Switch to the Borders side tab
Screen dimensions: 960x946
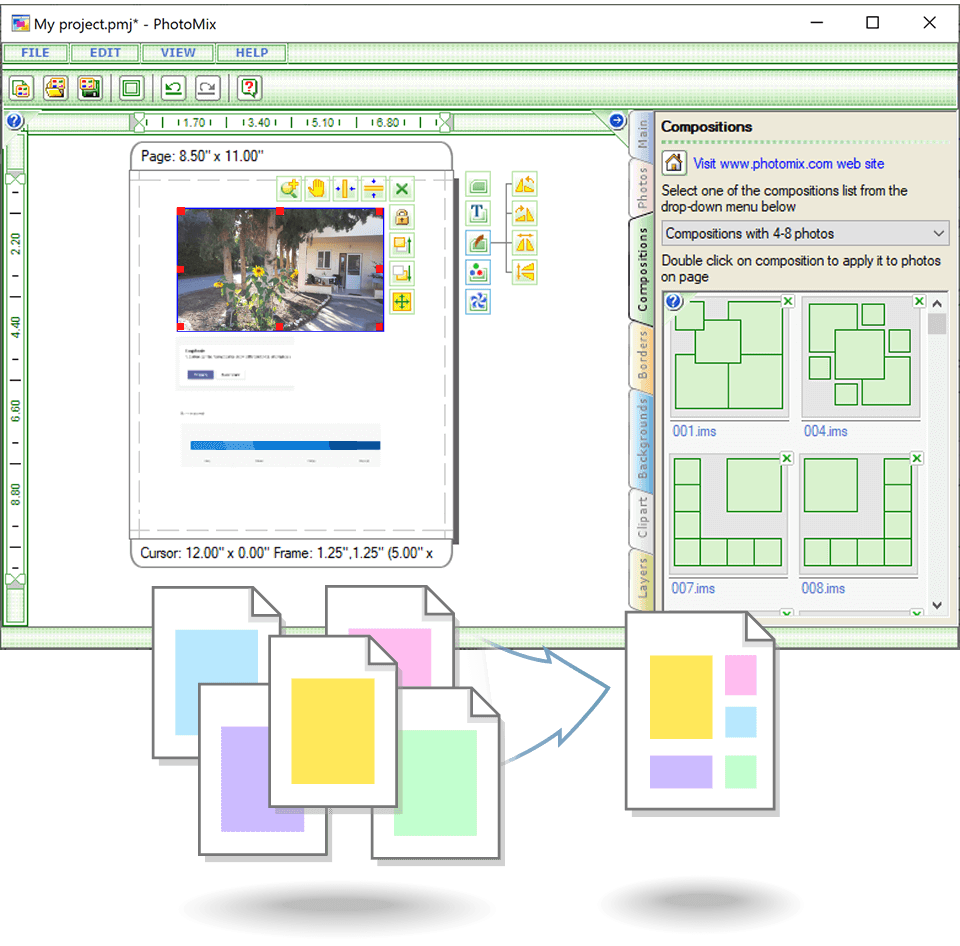[x=642, y=355]
